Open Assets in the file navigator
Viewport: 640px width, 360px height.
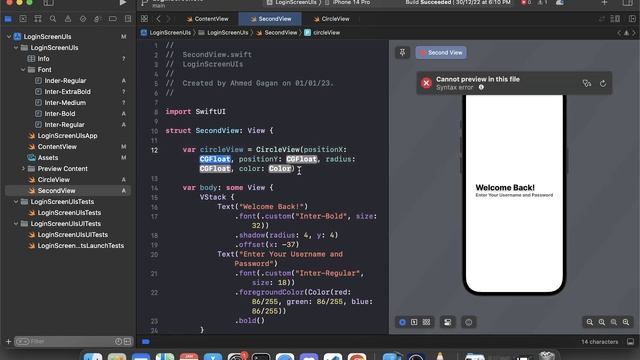48,158
